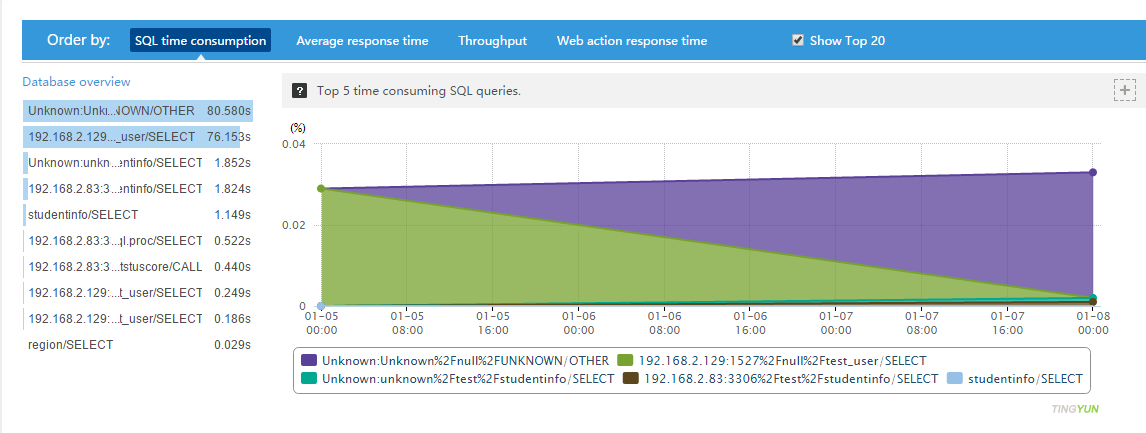The image size is (1146, 433).
Task: Choose the studentinfo/SELECT 1.149s entry
Action: [x=139, y=214]
